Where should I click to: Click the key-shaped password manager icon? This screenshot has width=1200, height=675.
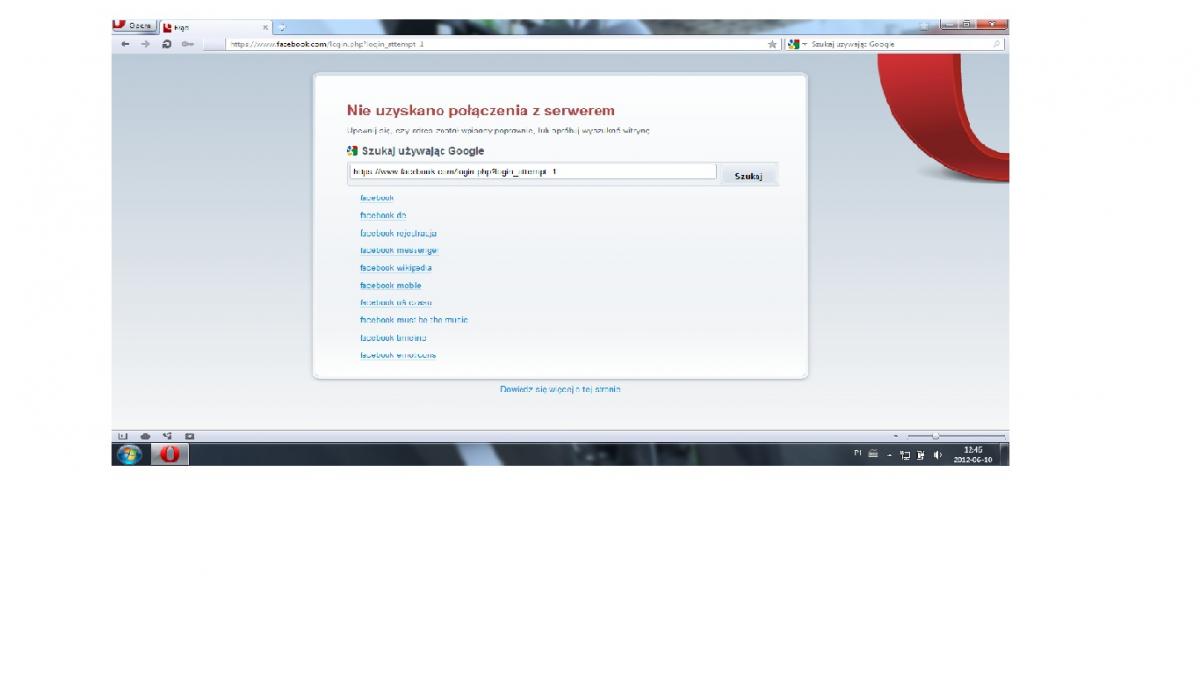[187, 44]
